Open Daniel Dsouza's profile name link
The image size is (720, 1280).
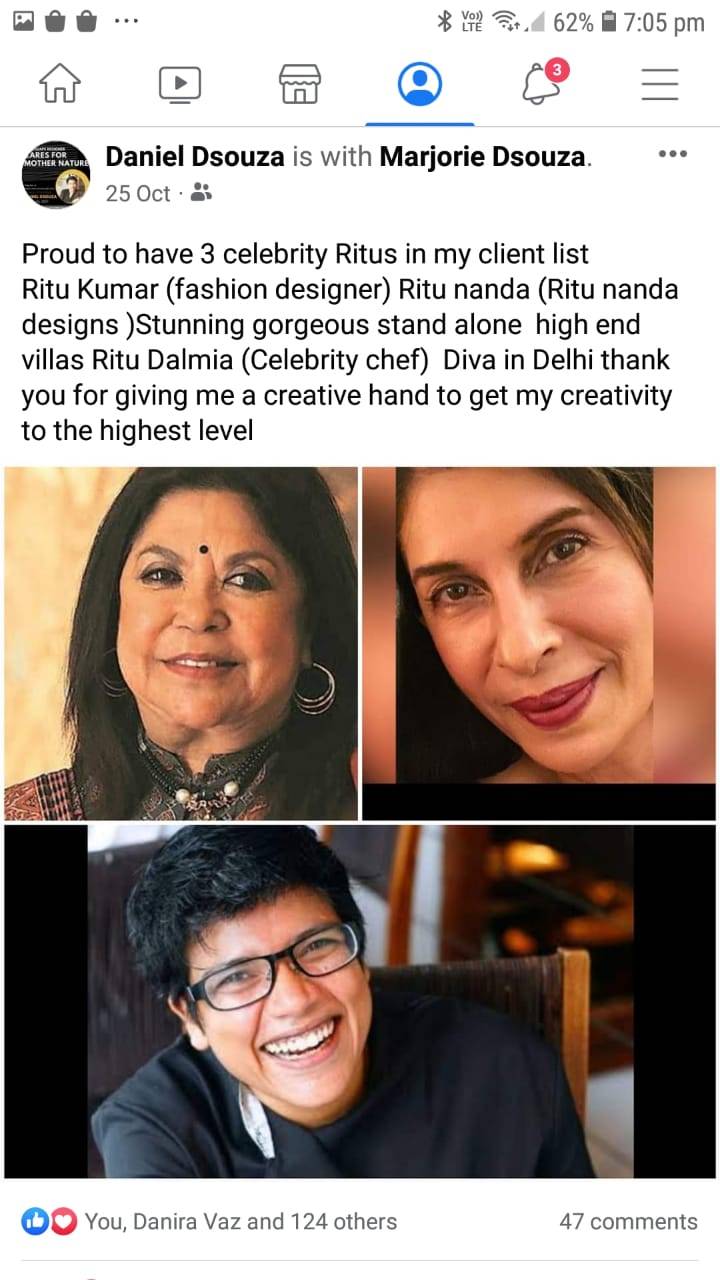tap(195, 157)
